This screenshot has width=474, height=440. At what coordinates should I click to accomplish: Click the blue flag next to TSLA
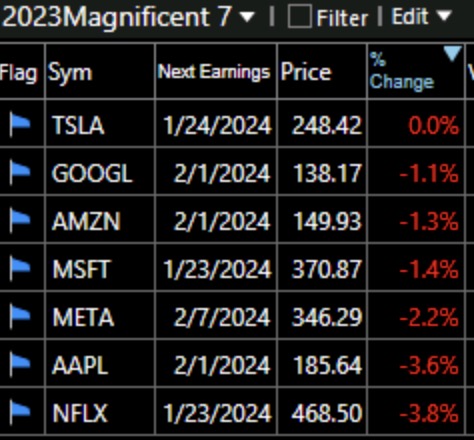[20, 125]
